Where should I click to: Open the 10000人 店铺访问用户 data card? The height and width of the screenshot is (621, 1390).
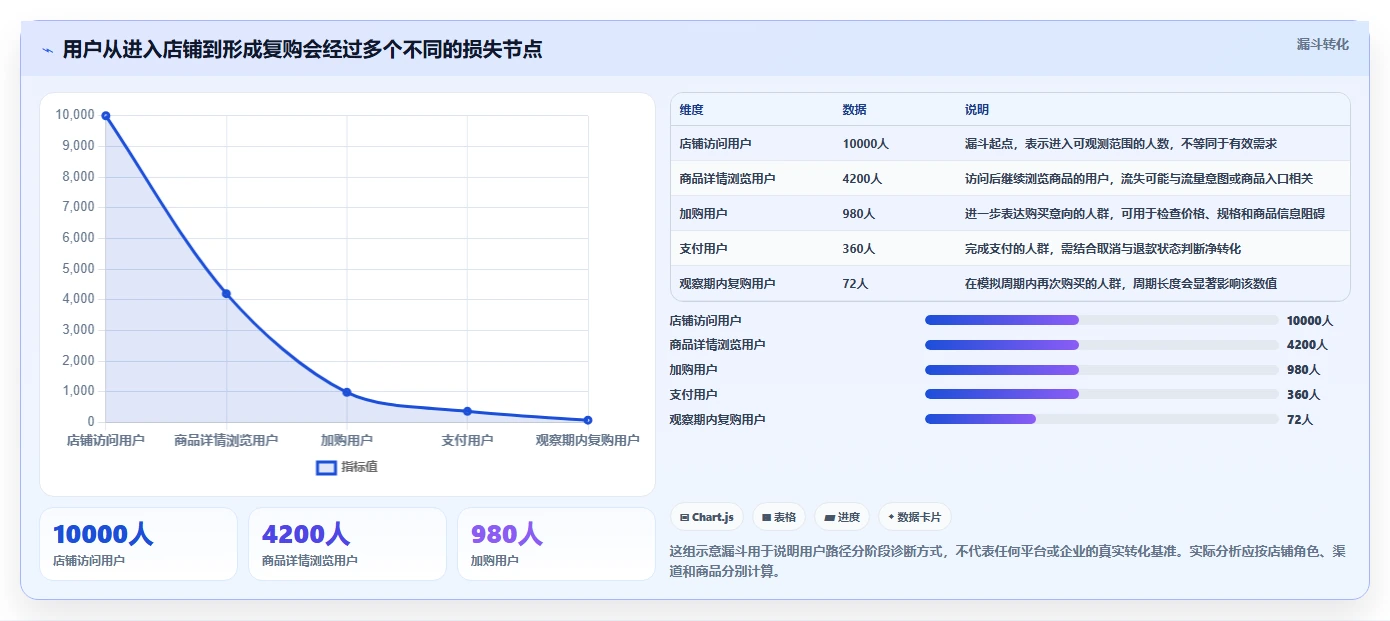click(138, 544)
